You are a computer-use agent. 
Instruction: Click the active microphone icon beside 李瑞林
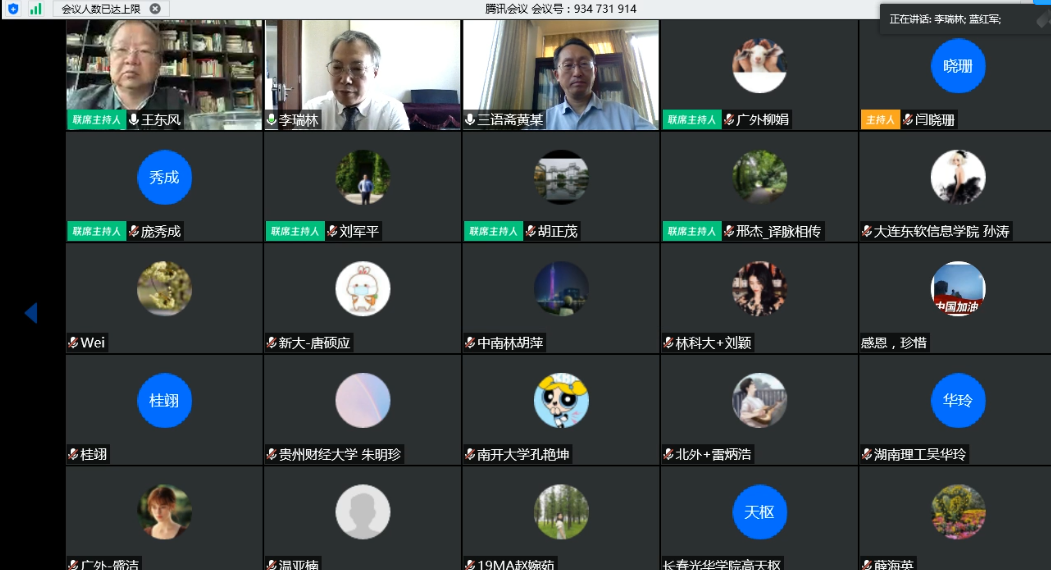point(272,120)
